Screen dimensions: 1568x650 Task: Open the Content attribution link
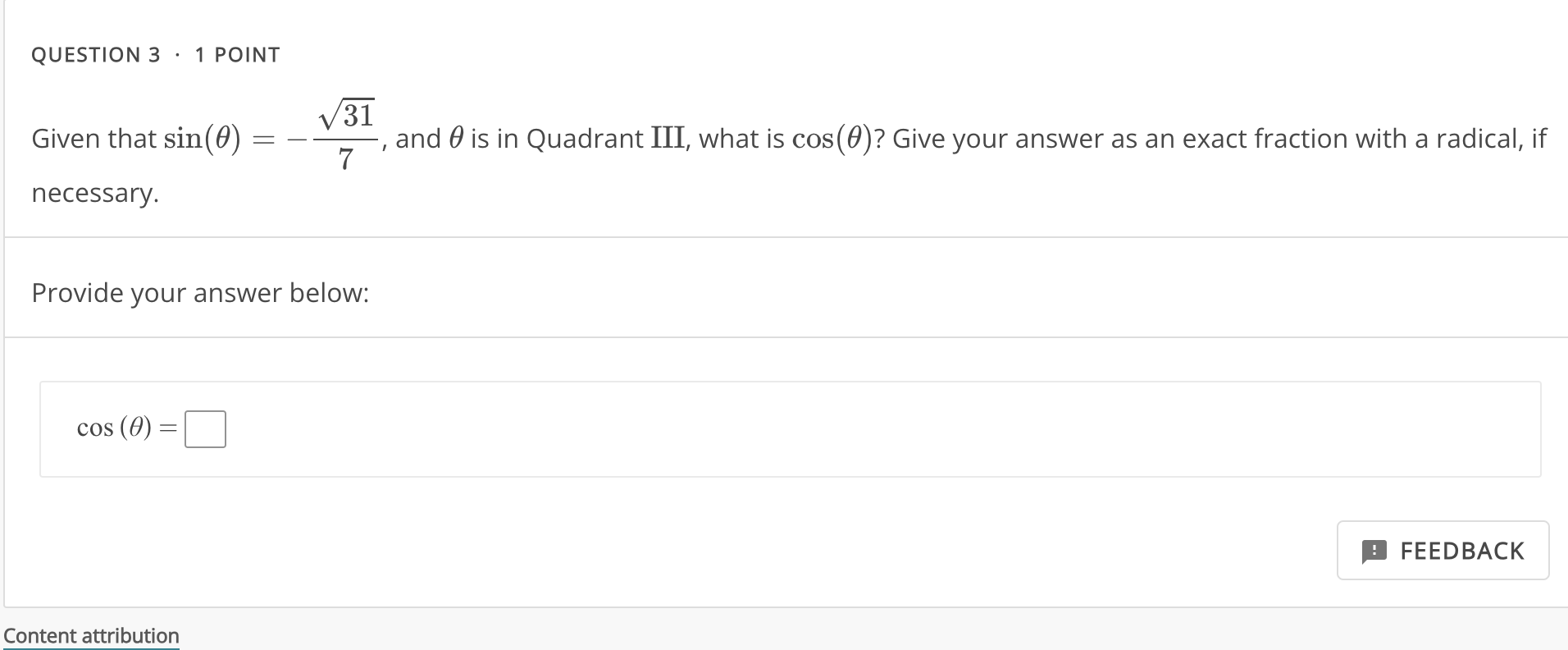point(92,635)
